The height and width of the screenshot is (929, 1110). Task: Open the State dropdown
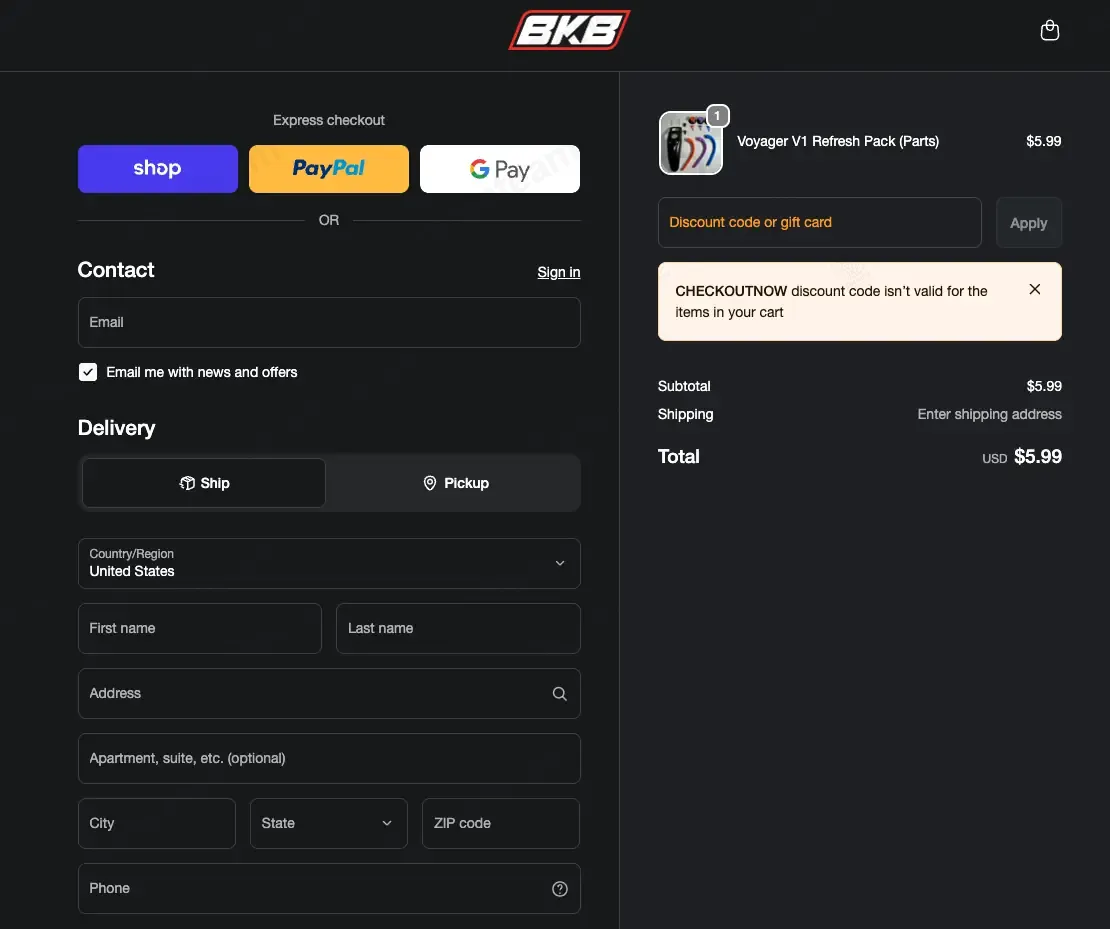pyautogui.click(x=328, y=823)
